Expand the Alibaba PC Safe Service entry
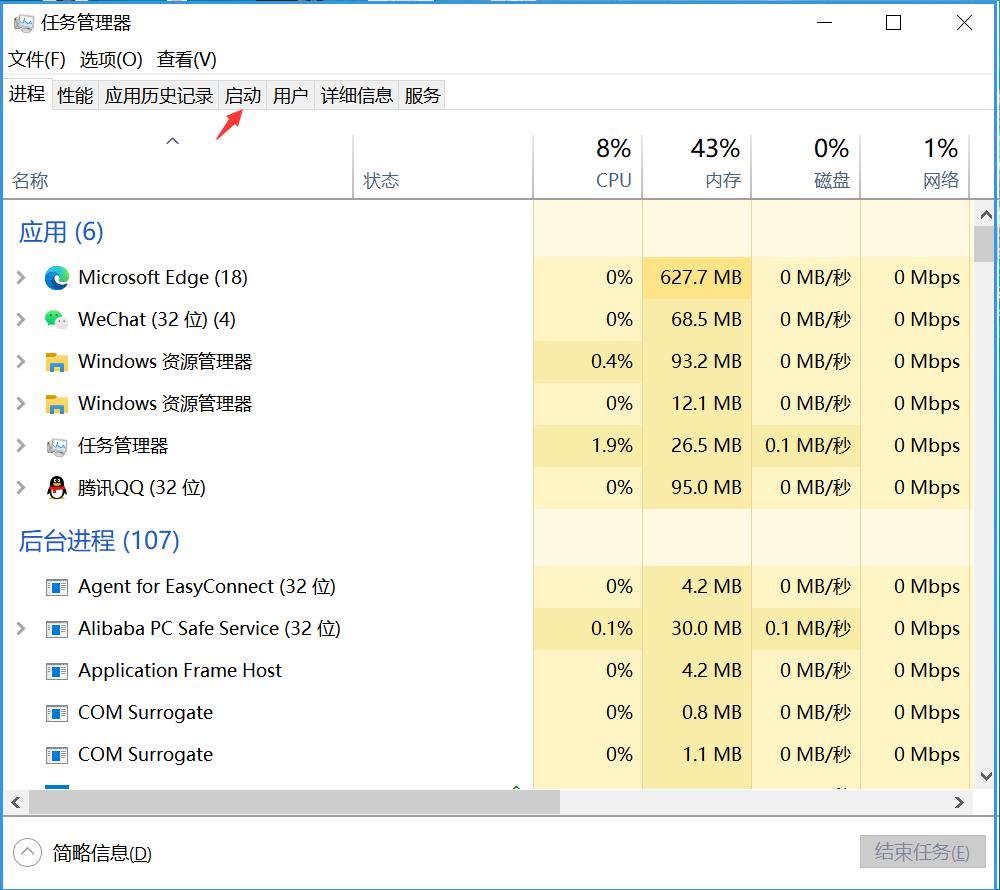The height and width of the screenshot is (890, 1000). pyautogui.click(x=22, y=629)
